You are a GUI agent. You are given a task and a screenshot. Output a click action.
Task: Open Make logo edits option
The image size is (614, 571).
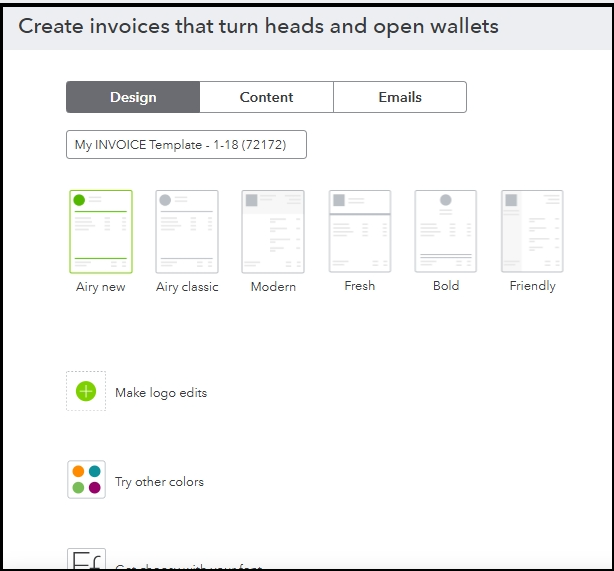click(161, 393)
